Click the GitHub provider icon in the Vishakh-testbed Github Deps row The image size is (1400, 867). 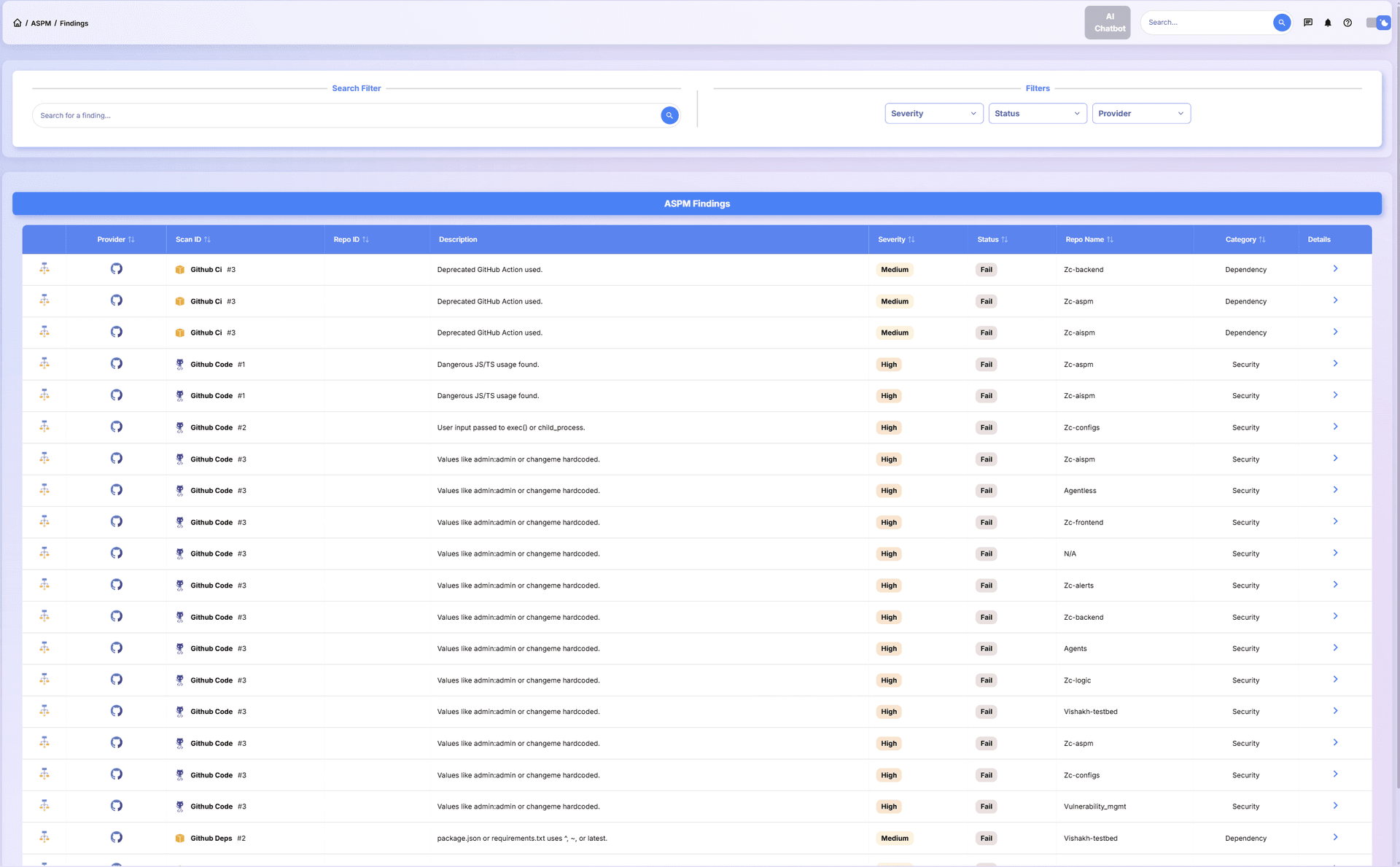pyautogui.click(x=117, y=837)
